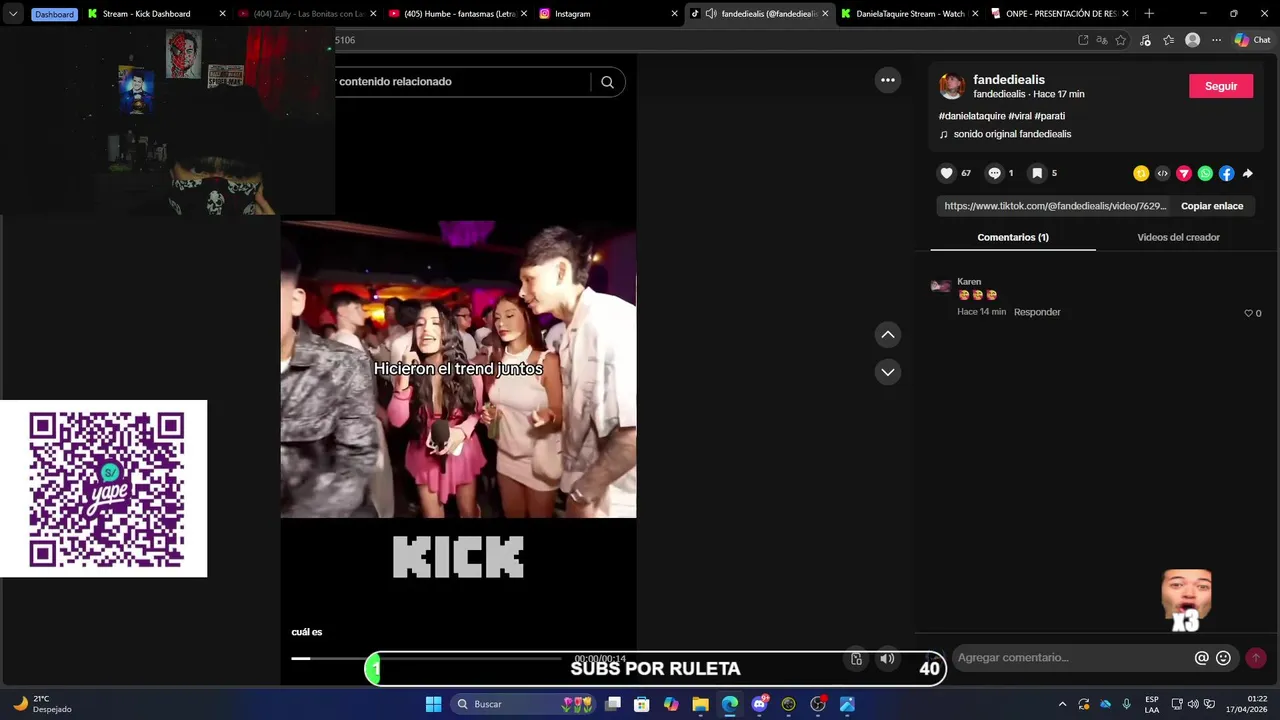
Task: Follow fandediealis with the Seguir button
Action: pos(1220,86)
